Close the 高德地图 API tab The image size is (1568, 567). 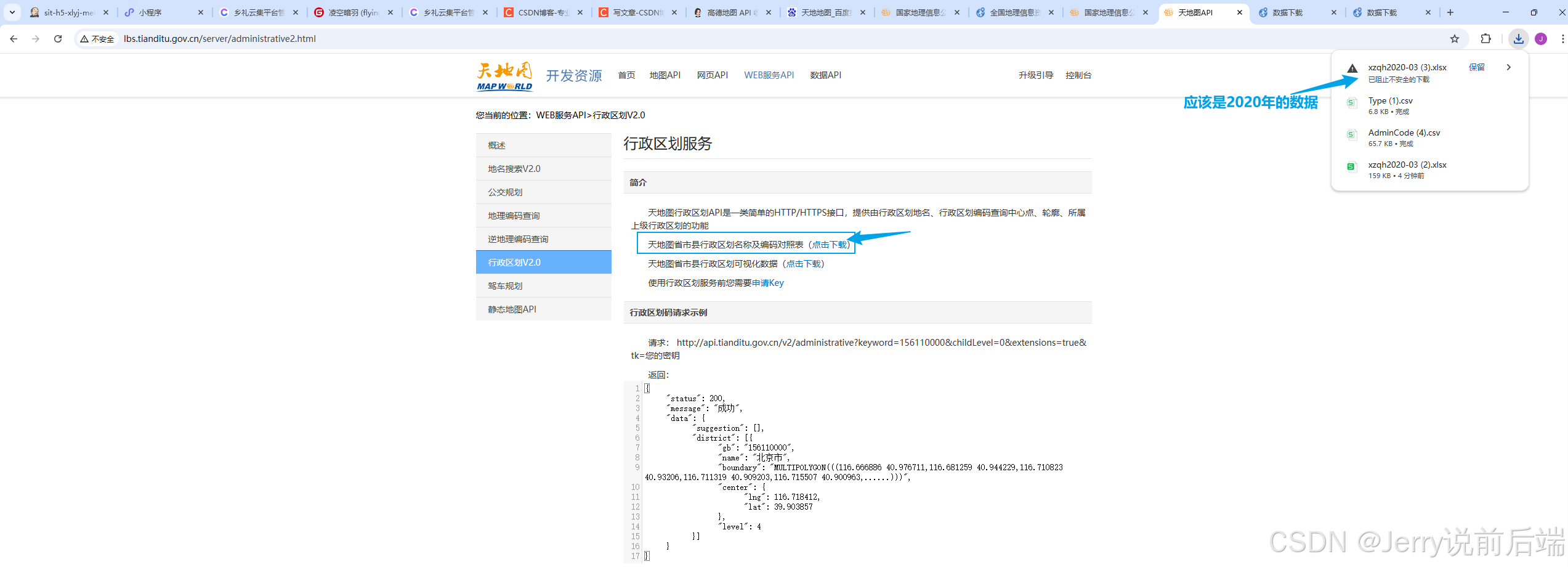pyautogui.click(x=769, y=12)
